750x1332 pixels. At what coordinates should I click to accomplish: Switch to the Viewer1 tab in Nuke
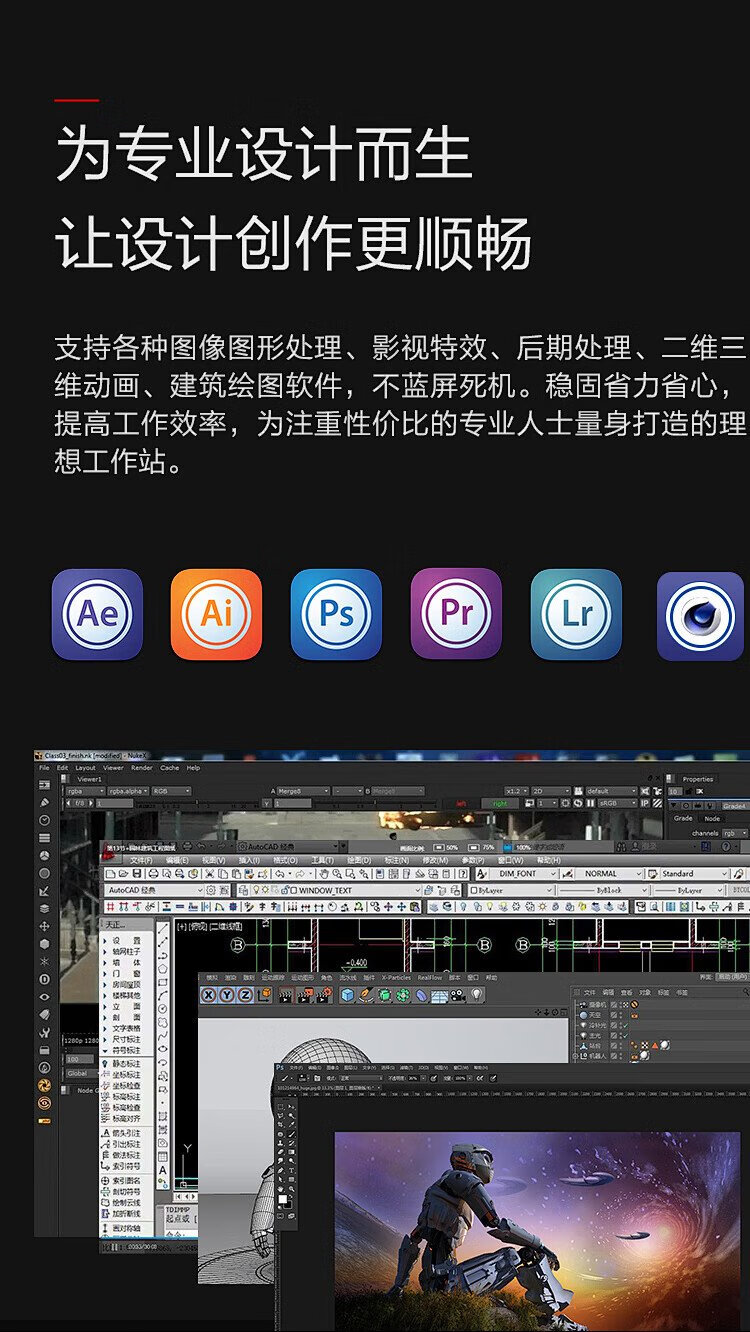(x=90, y=779)
